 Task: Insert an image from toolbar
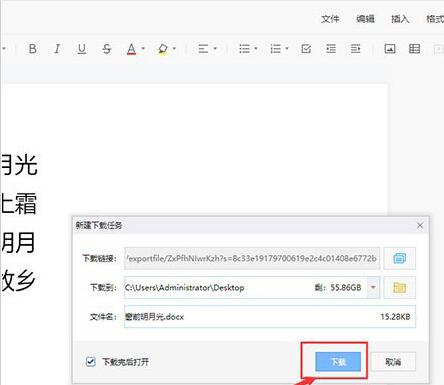[390, 49]
